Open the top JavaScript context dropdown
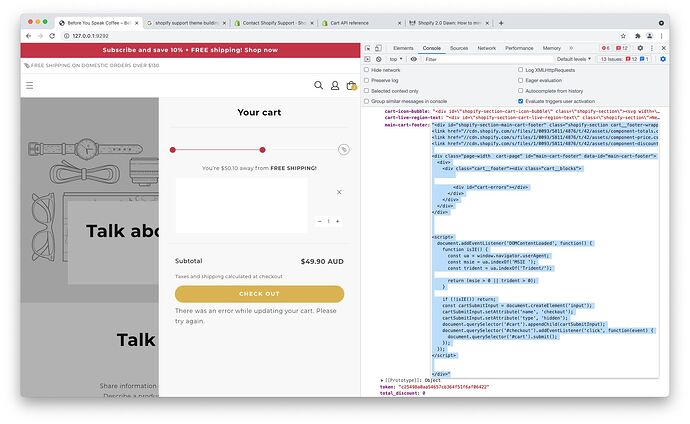The image size is (690, 424). (x=396, y=59)
